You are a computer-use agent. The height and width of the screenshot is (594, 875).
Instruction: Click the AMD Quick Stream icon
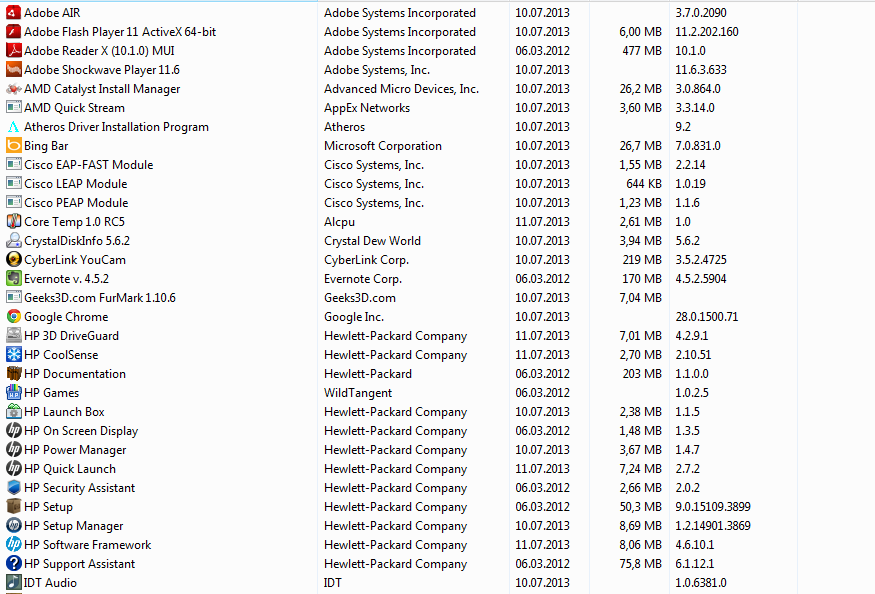[x=13, y=107]
